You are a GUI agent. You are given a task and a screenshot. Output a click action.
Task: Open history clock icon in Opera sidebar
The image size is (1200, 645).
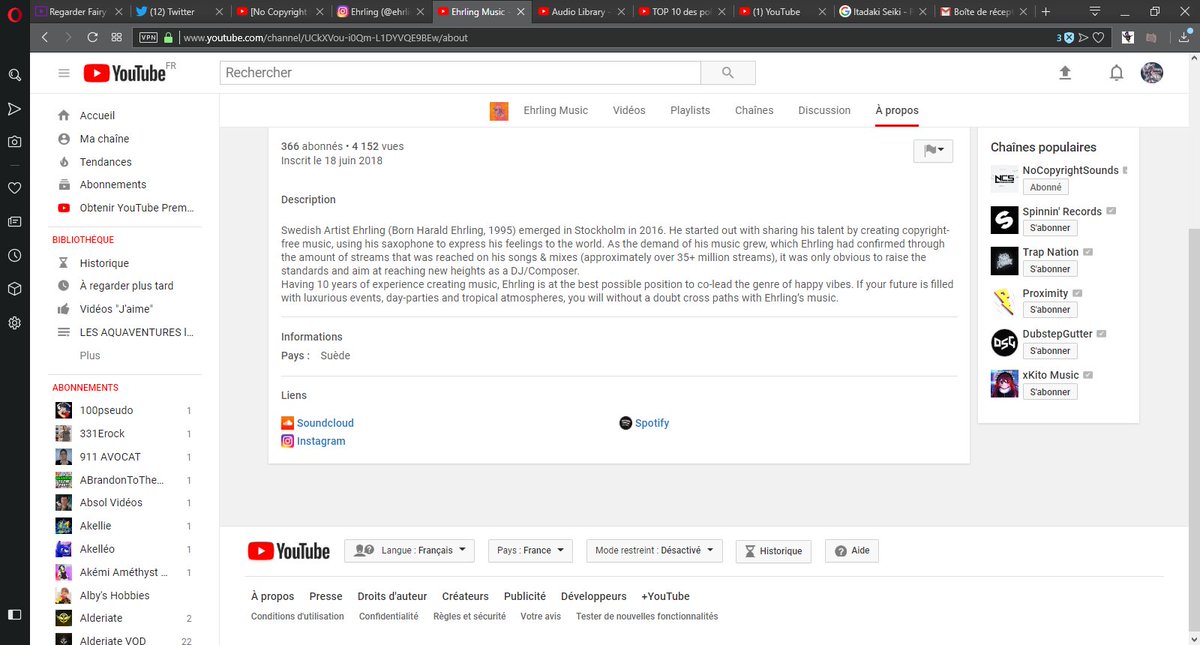tap(14, 255)
